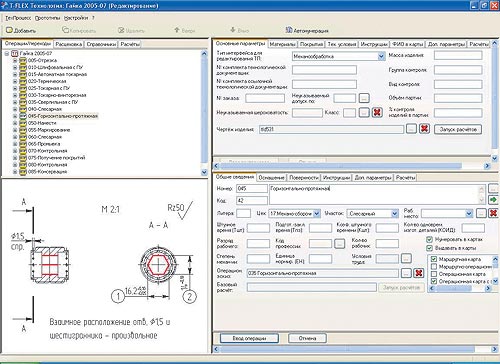The height and width of the screenshot is (364, 500).
Task: Switch to the Расцеховка tab
Action: coord(68,44)
